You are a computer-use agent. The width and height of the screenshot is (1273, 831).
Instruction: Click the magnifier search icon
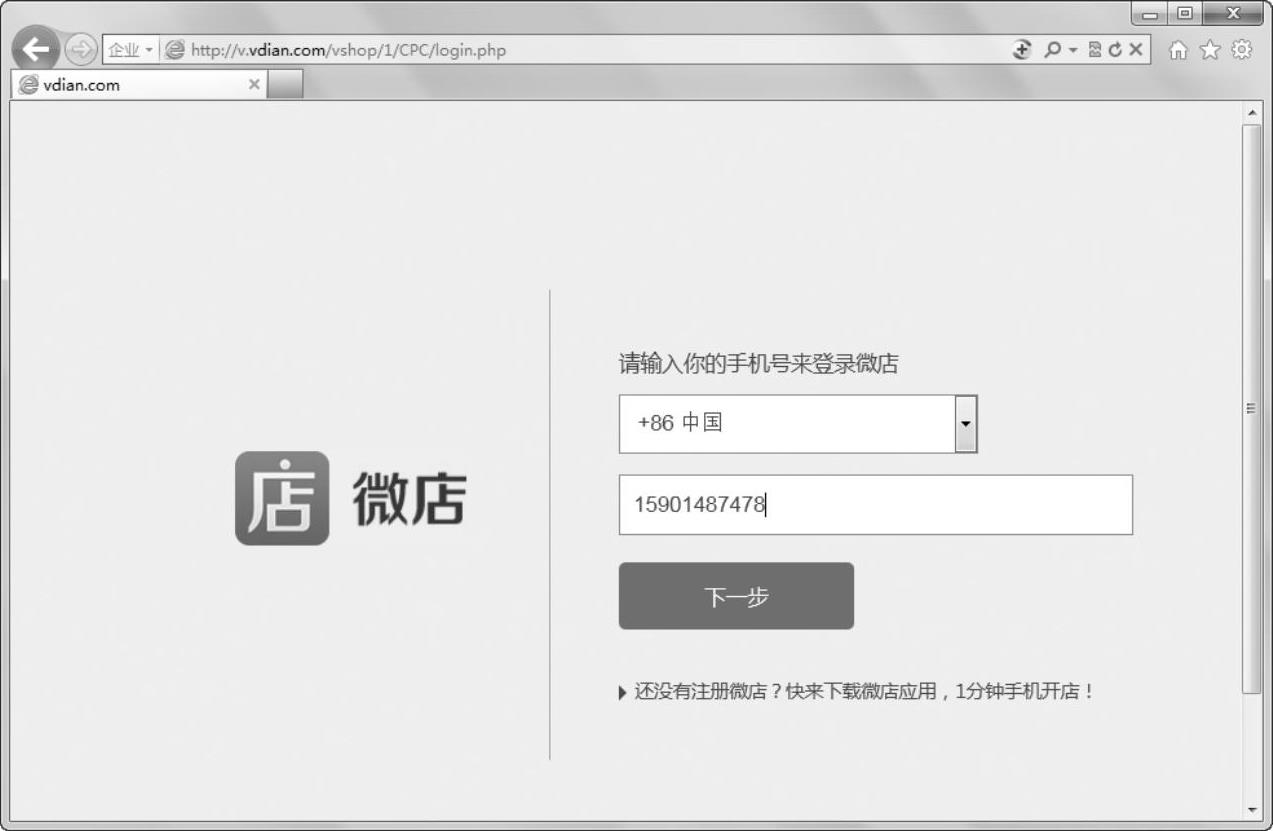pos(1051,49)
